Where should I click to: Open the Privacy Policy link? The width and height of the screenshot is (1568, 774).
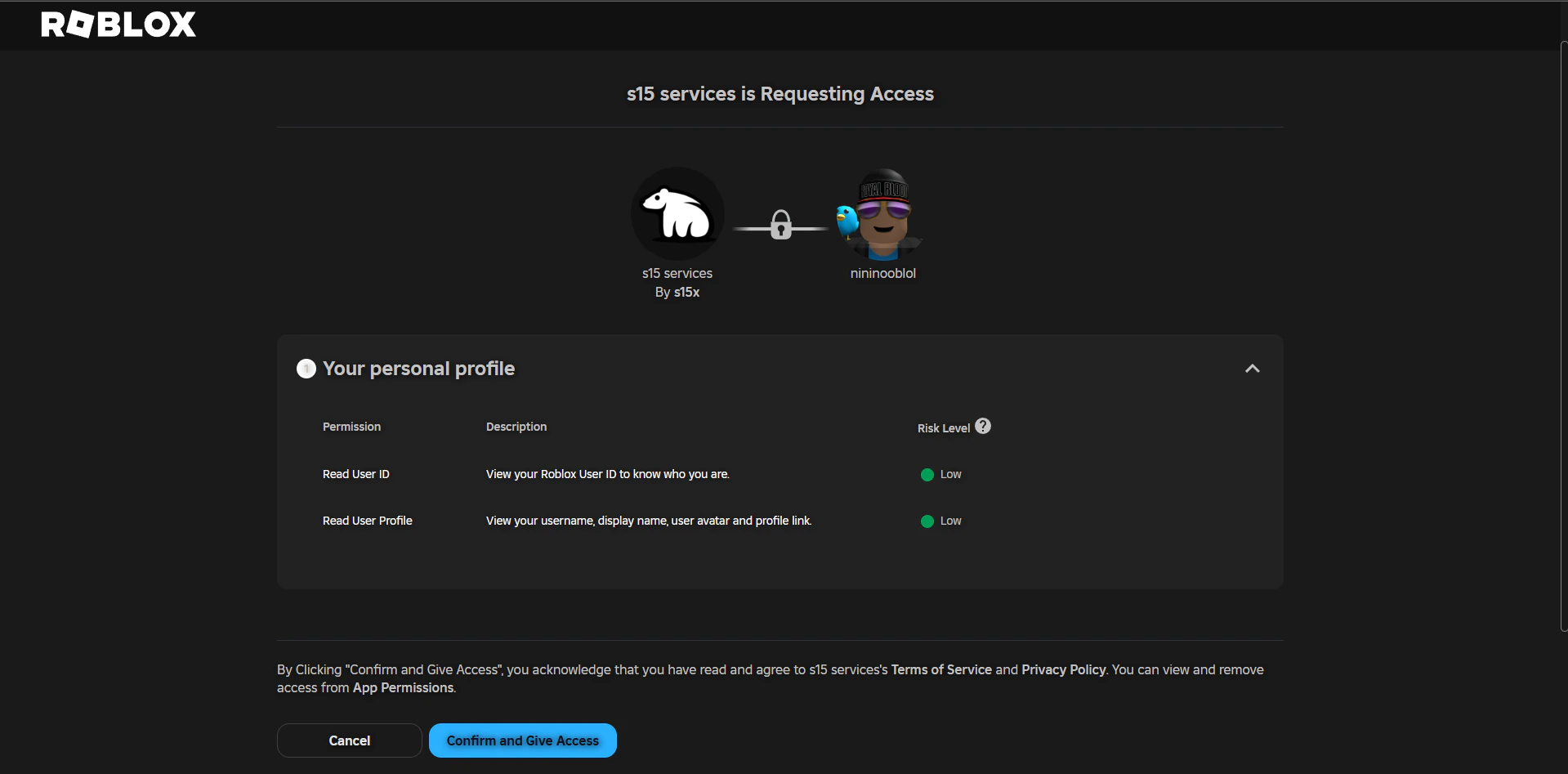[1064, 669]
